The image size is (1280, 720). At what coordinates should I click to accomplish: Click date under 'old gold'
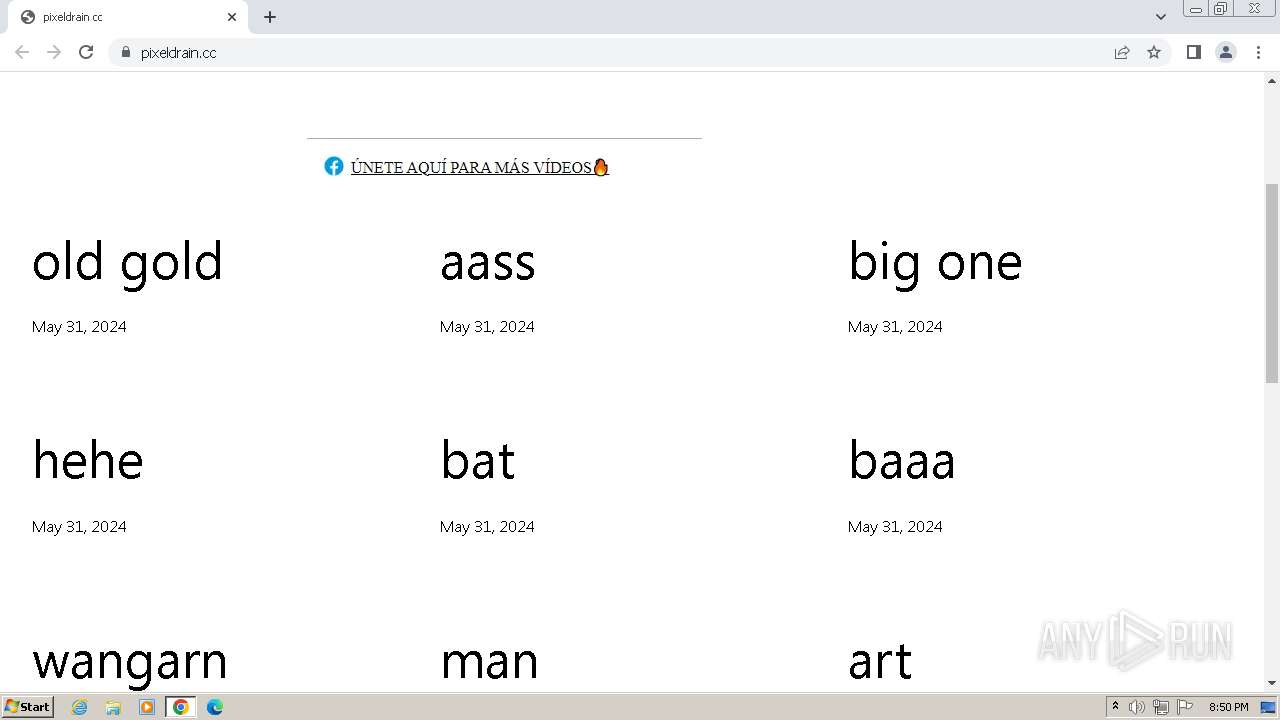(x=79, y=327)
